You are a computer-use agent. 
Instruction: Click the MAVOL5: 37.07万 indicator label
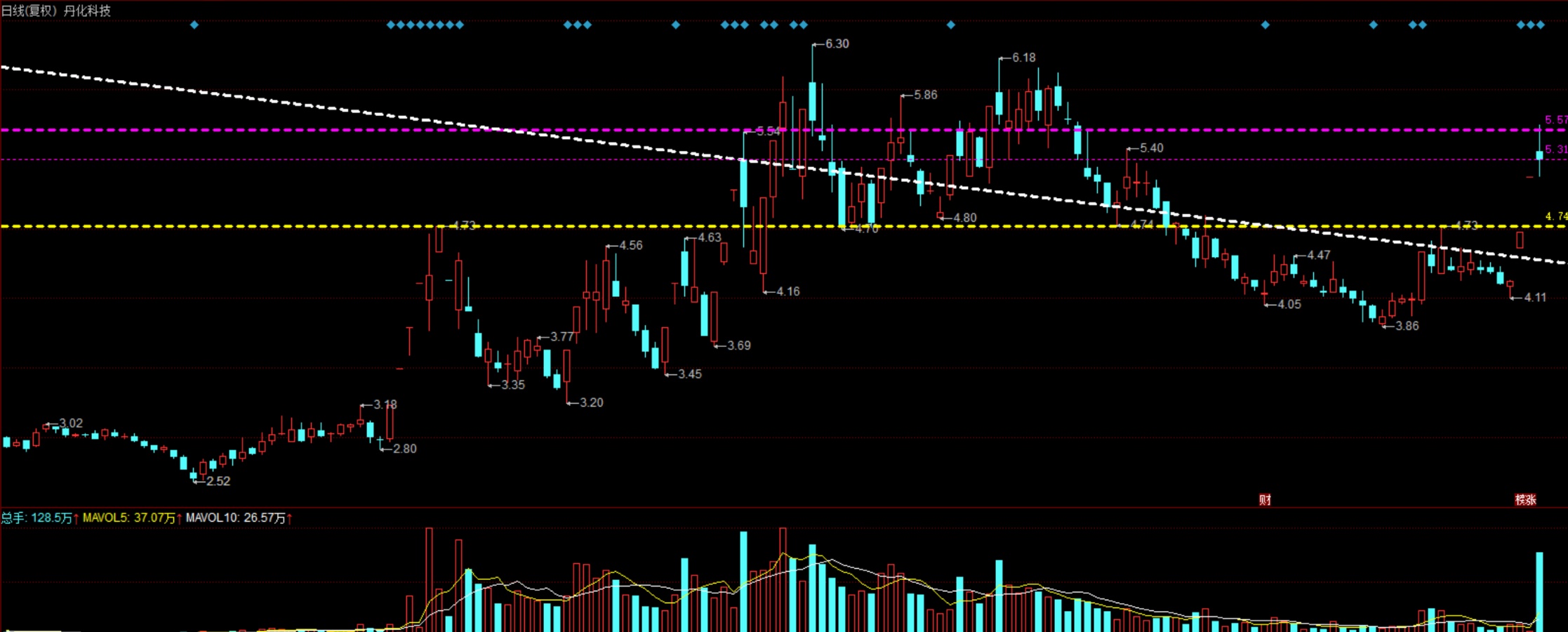click(x=132, y=518)
